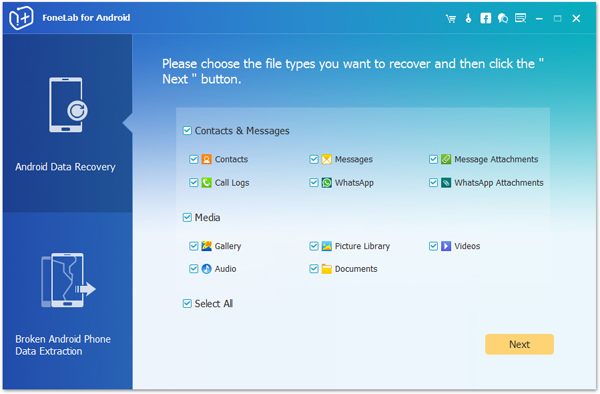Click the Gallery icon
The width and height of the screenshot is (600, 394).
click(207, 246)
